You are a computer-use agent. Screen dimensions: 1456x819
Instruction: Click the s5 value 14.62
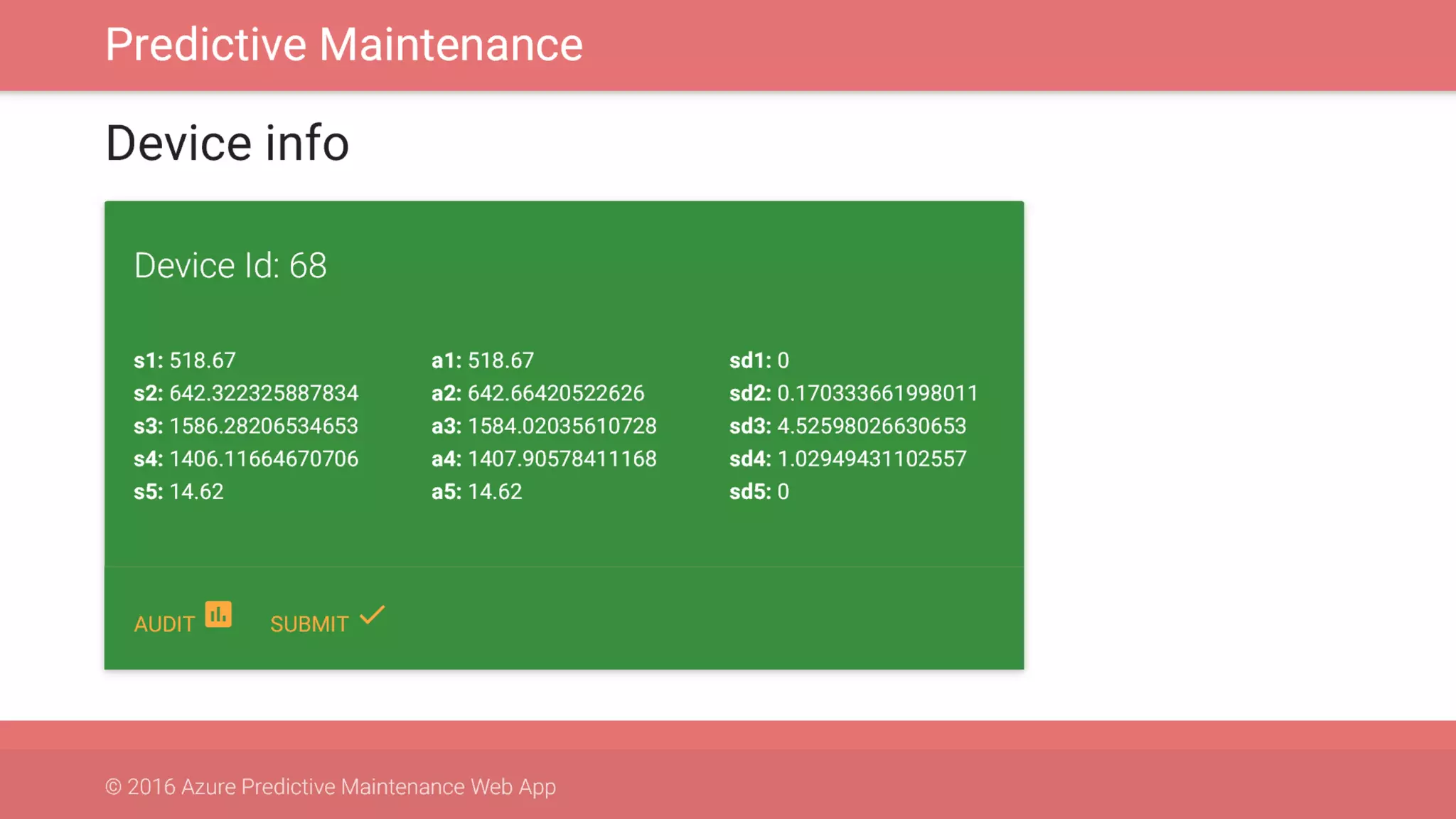point(196,491)
